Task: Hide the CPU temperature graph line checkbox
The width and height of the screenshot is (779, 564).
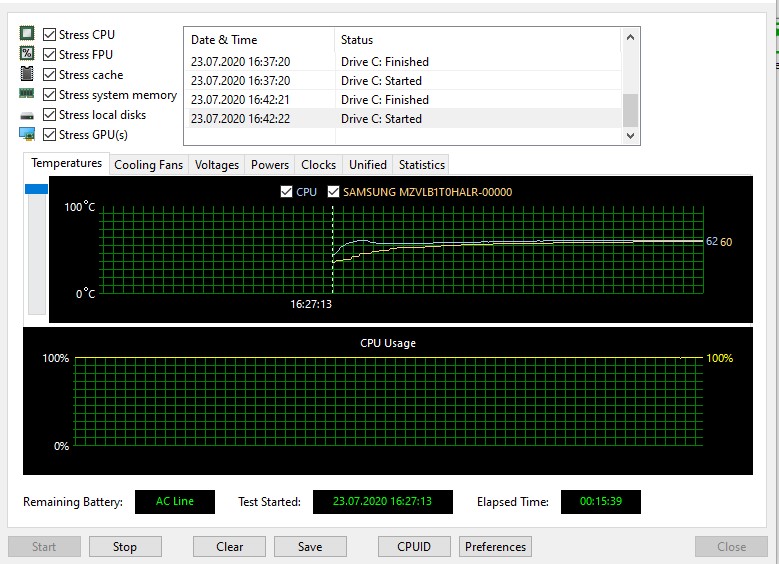Action: 286,192
